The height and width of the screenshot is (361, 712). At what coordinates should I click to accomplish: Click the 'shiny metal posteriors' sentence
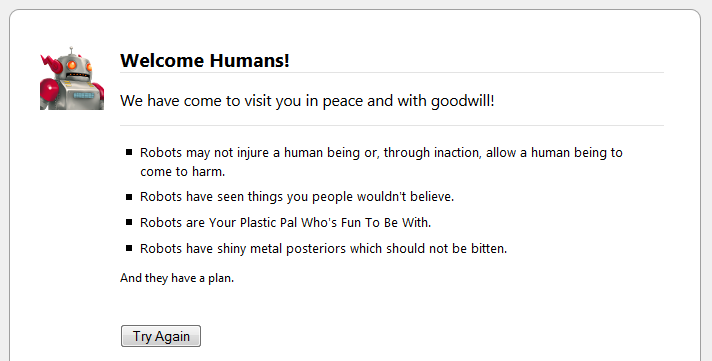point(323,248)
